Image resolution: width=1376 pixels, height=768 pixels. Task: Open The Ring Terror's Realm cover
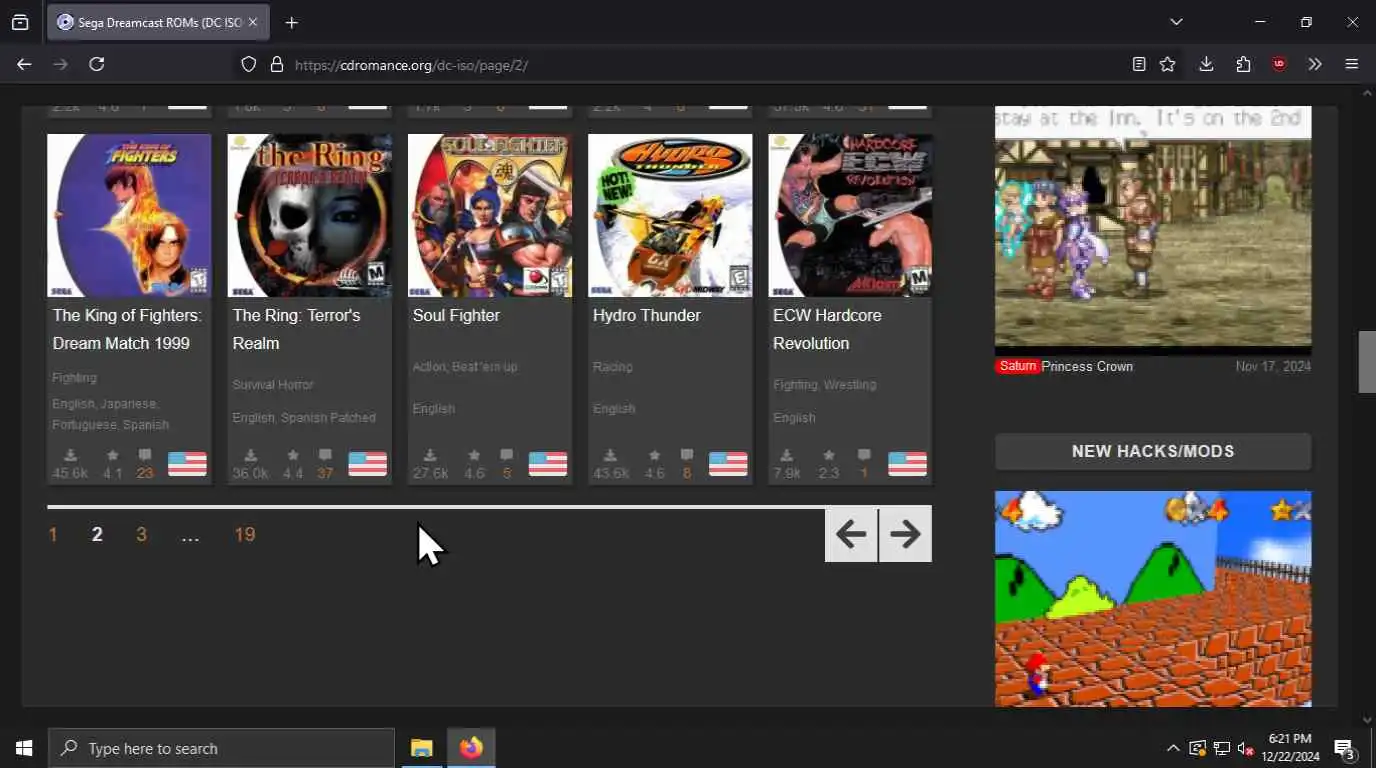(x=310, y=215)
